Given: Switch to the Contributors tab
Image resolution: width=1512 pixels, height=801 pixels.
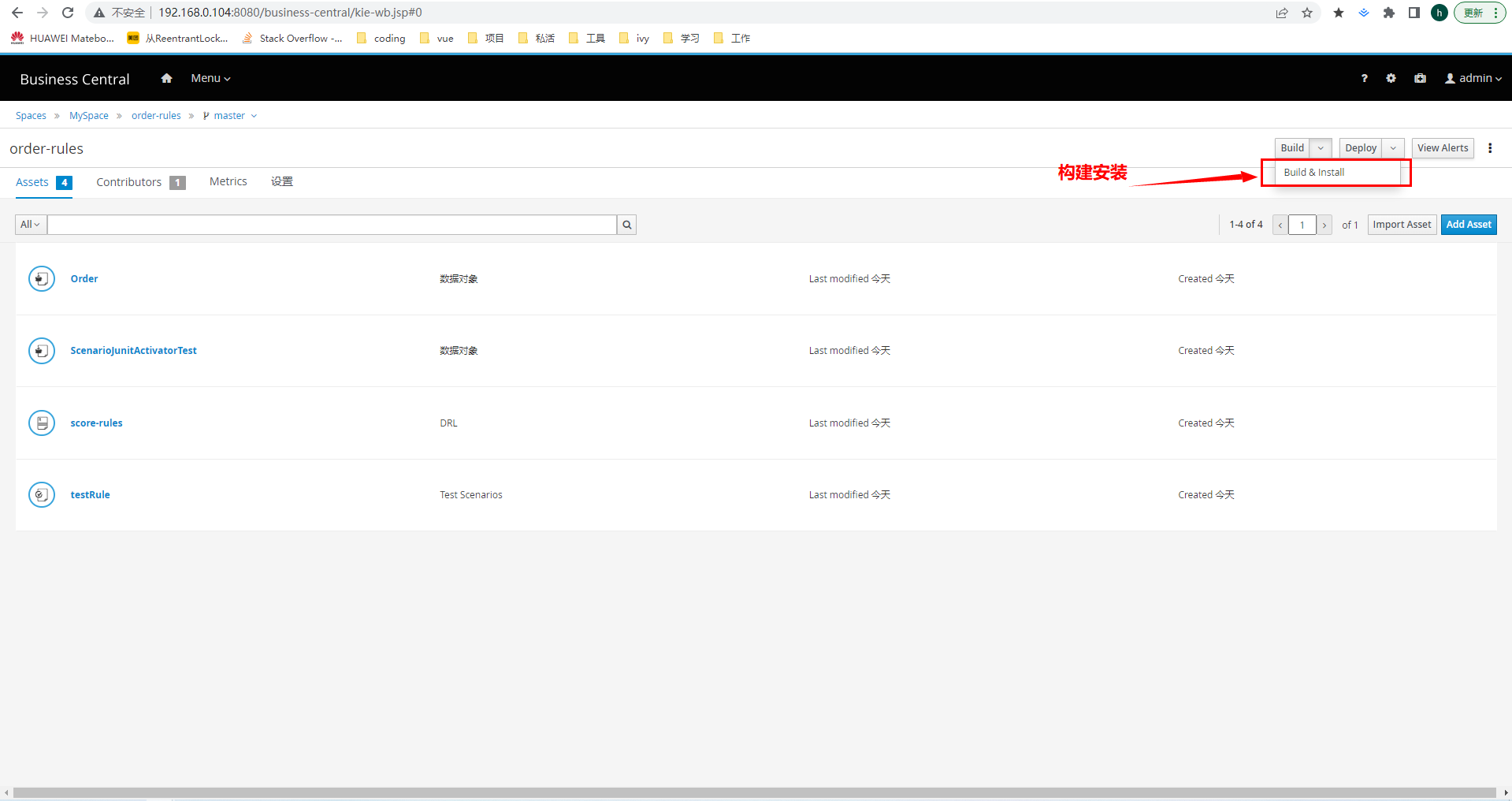Looking at the screenshot, I should pyautogui.click(x=129, y=182).
